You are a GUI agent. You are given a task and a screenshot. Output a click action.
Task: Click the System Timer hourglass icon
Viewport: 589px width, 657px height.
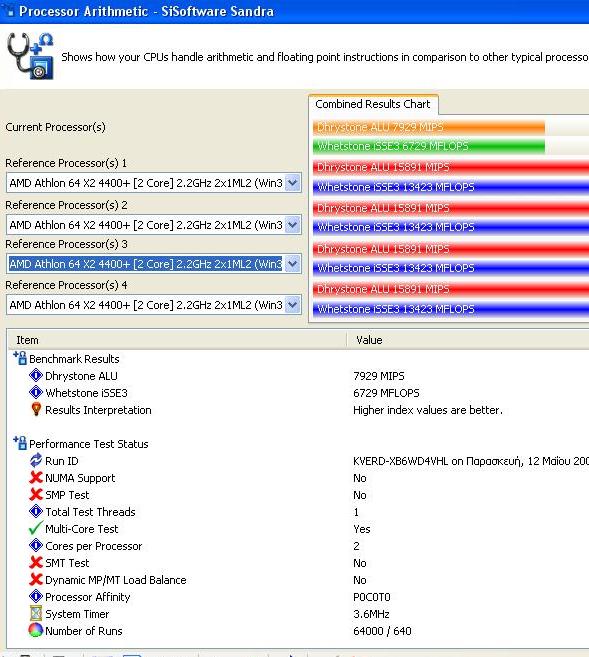pyautogui.click(x=36, y=613)
